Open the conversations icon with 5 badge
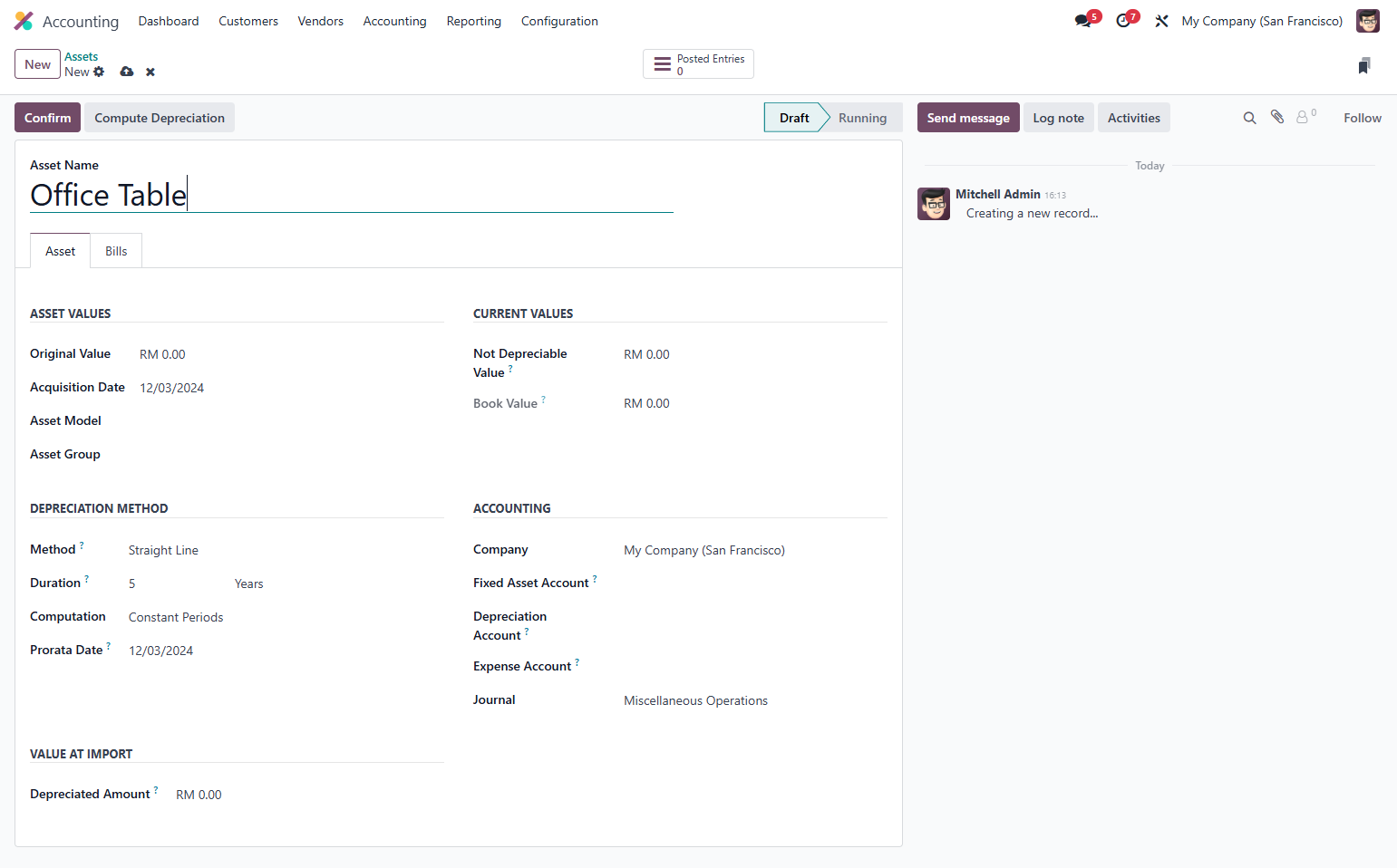Viewport: 1397px width, 868px height. pos(1083,21)
